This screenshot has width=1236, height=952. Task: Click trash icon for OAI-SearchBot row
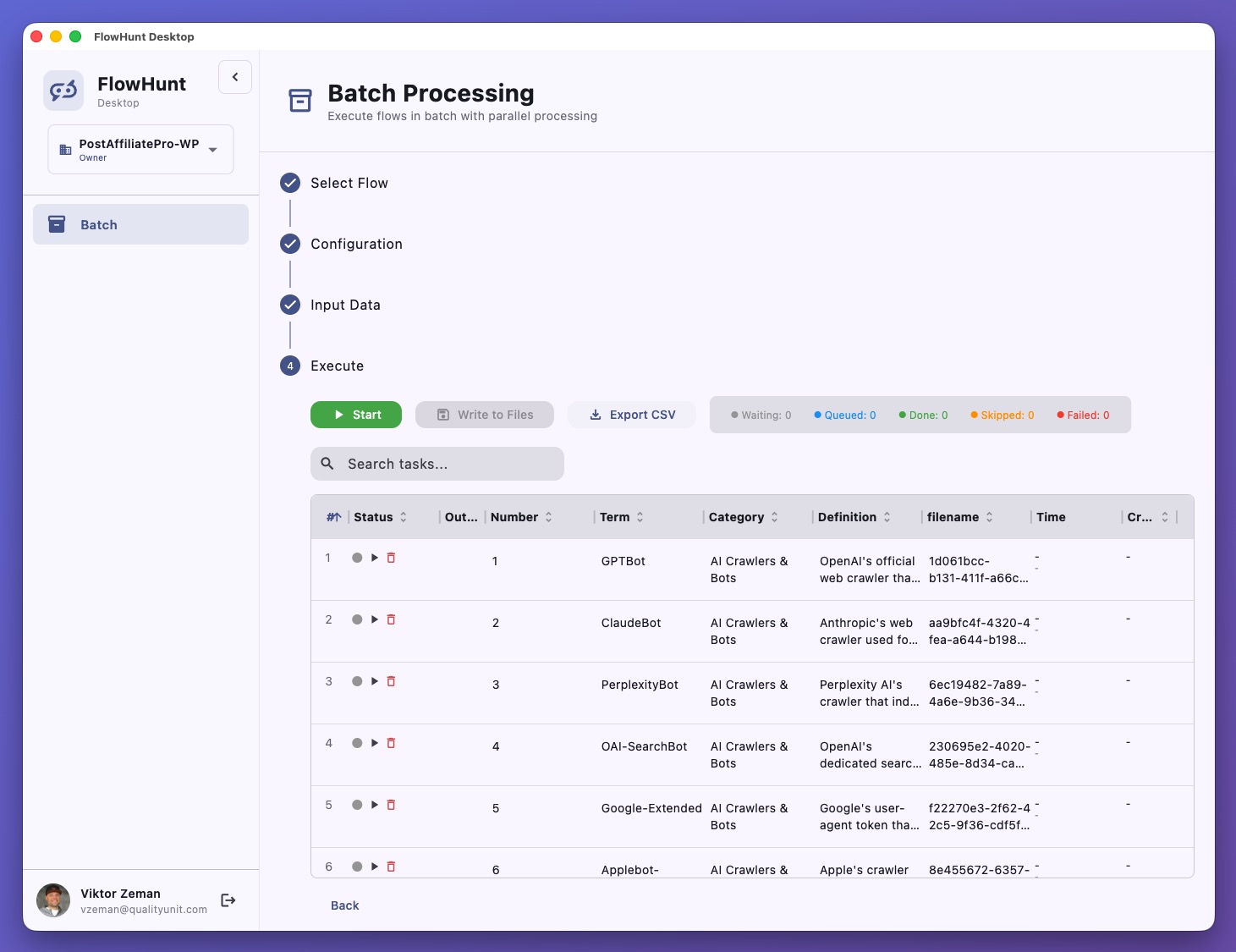(x=391, y=743)
